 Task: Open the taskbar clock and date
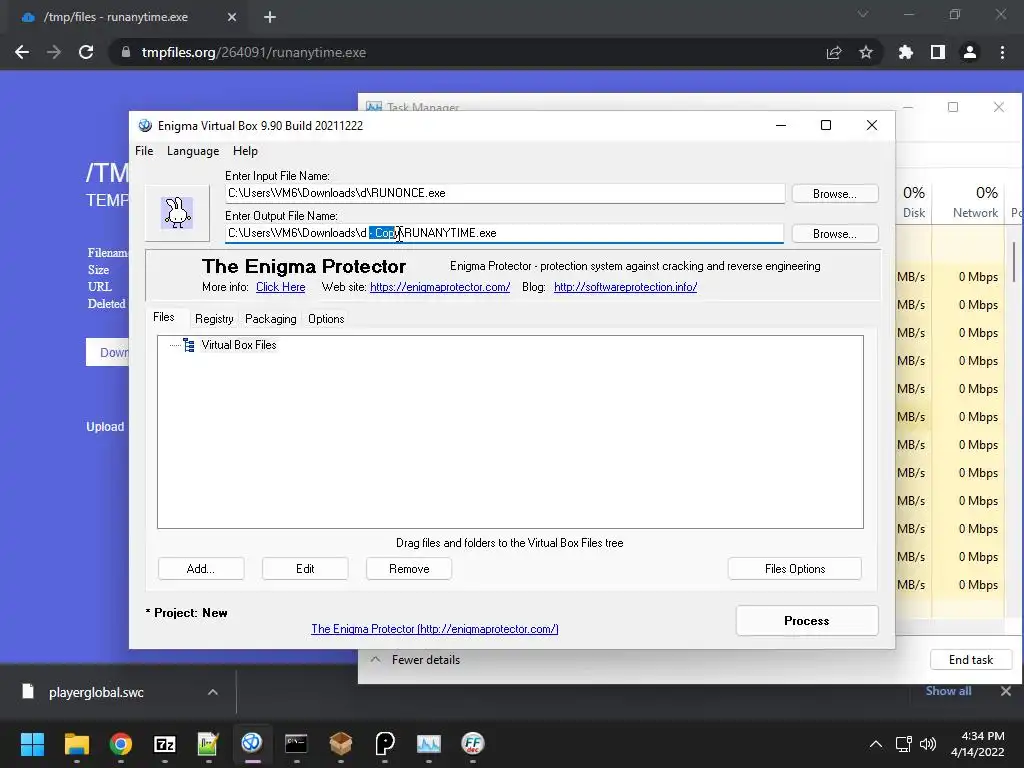[x=978, y=744]
